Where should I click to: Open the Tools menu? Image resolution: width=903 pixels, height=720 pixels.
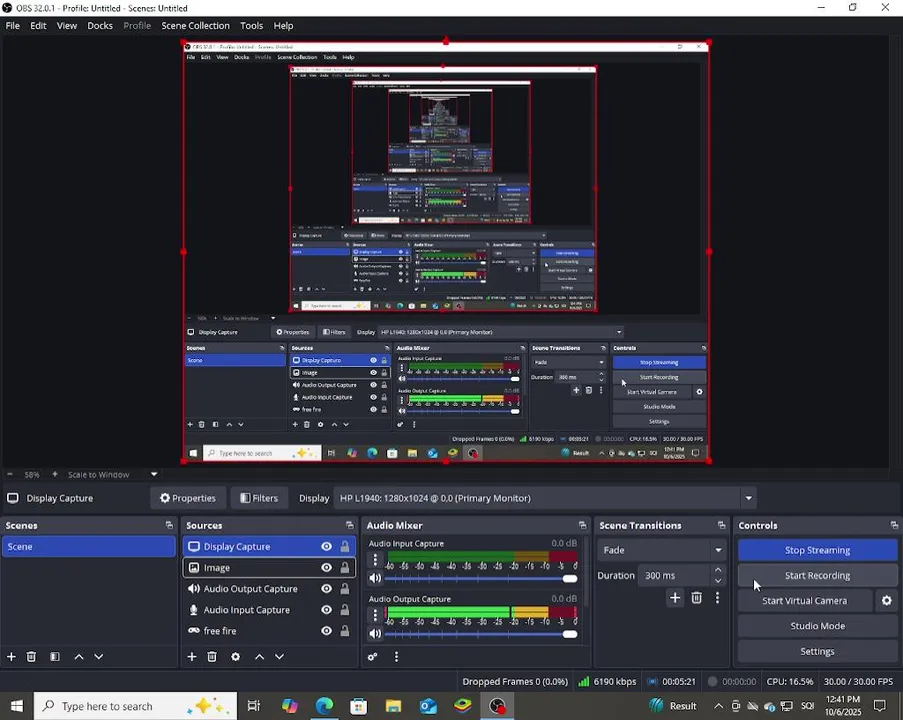252,25
